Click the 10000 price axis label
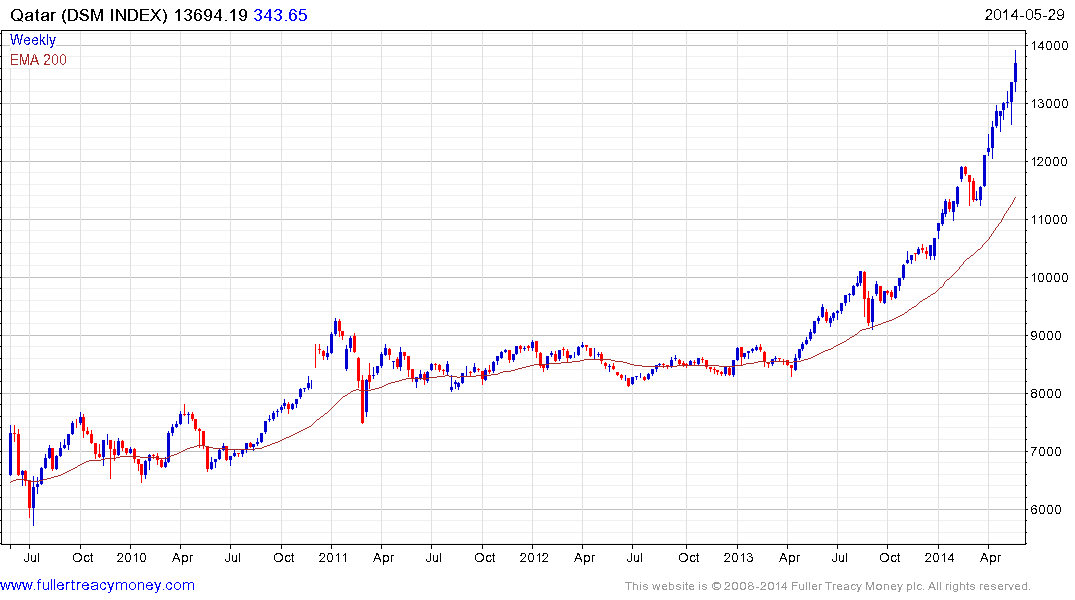1075x600 pixels. [1049, 278]
